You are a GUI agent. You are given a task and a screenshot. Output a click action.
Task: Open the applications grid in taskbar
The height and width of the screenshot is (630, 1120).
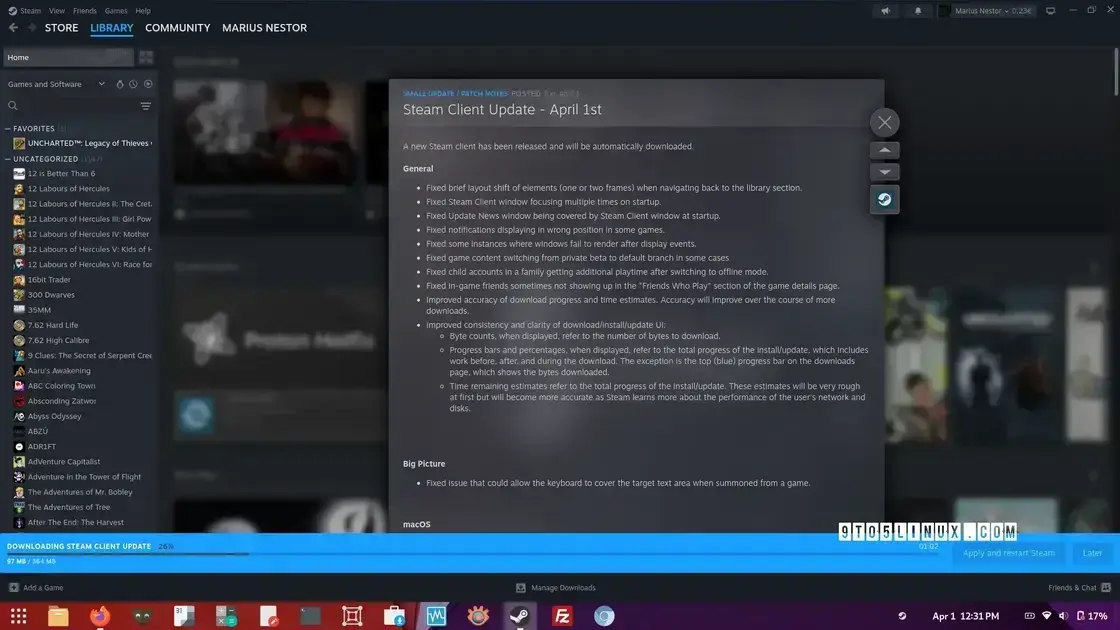pos(19,616)
